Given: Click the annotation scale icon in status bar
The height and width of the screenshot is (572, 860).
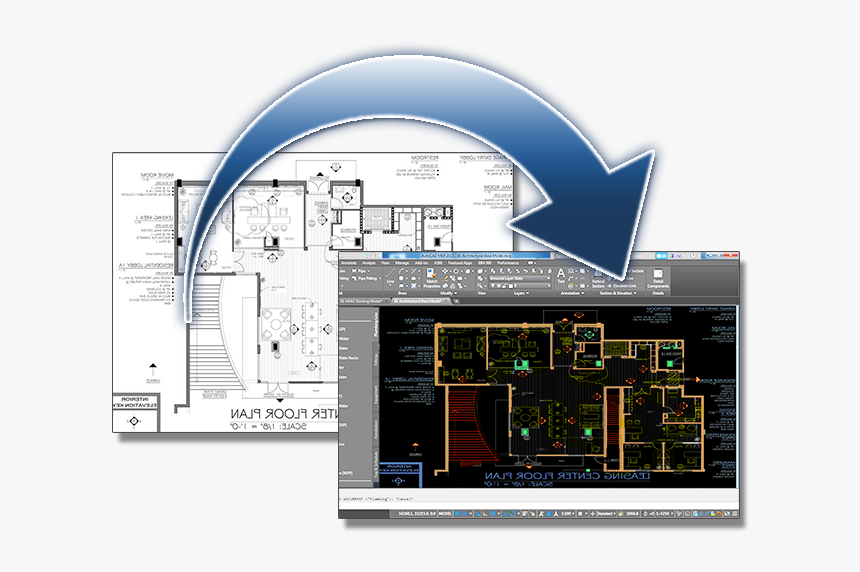Looking at the screenshot, I should pos(556,514).
